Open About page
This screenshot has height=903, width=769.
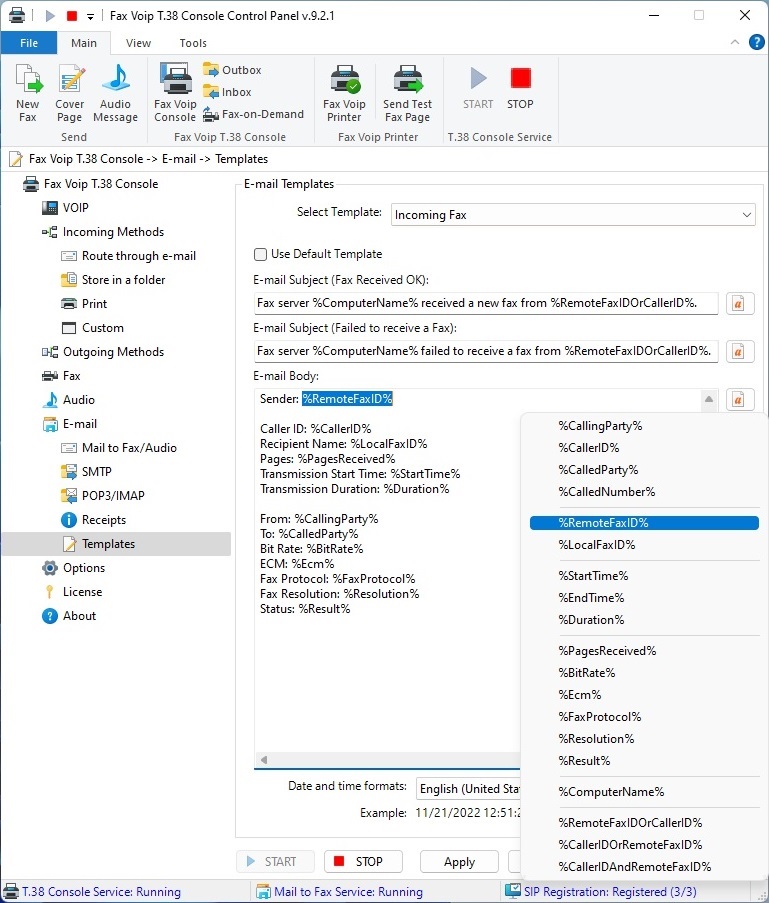(x=79, y=616)
